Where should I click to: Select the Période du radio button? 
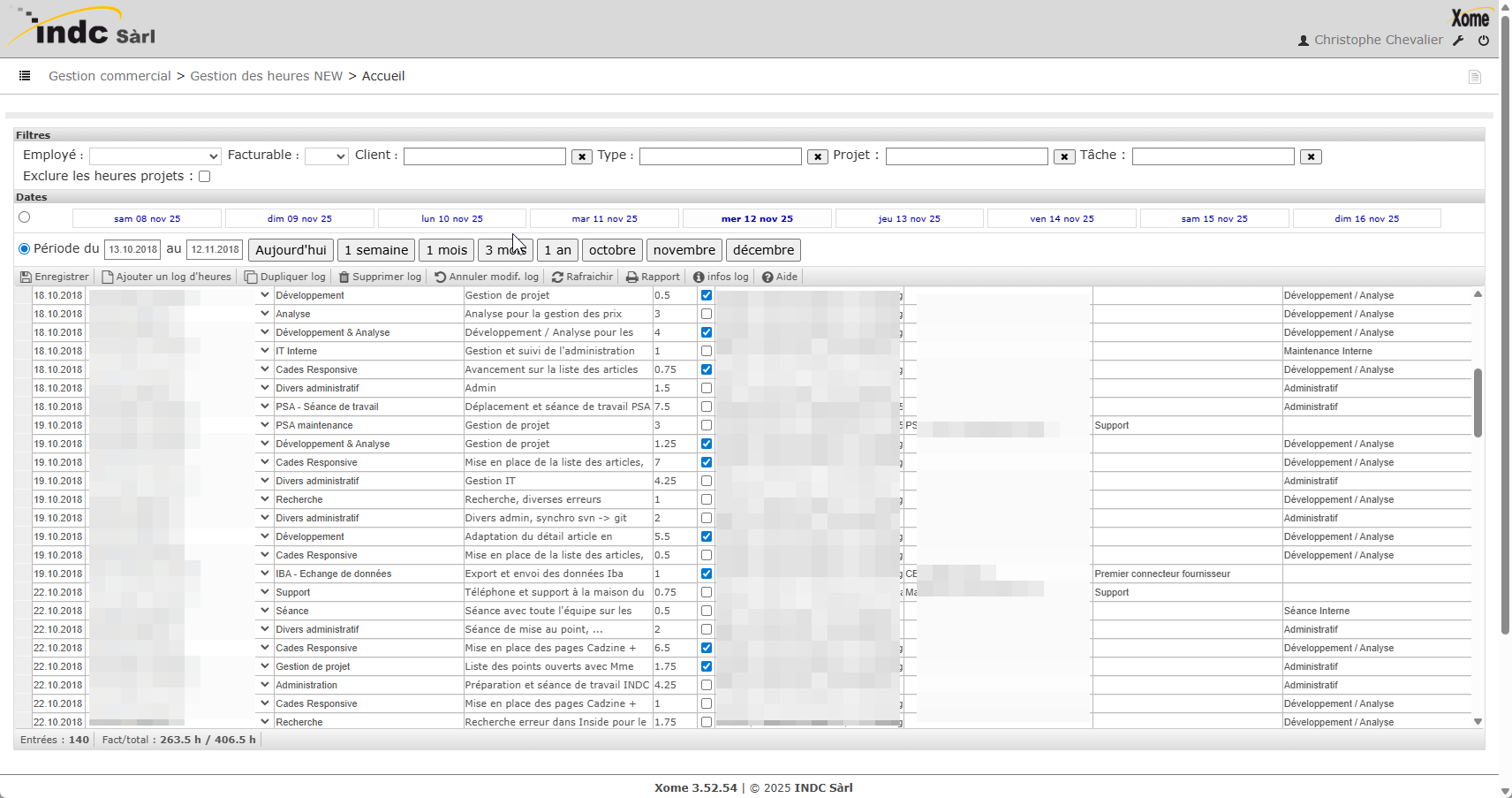25,249
